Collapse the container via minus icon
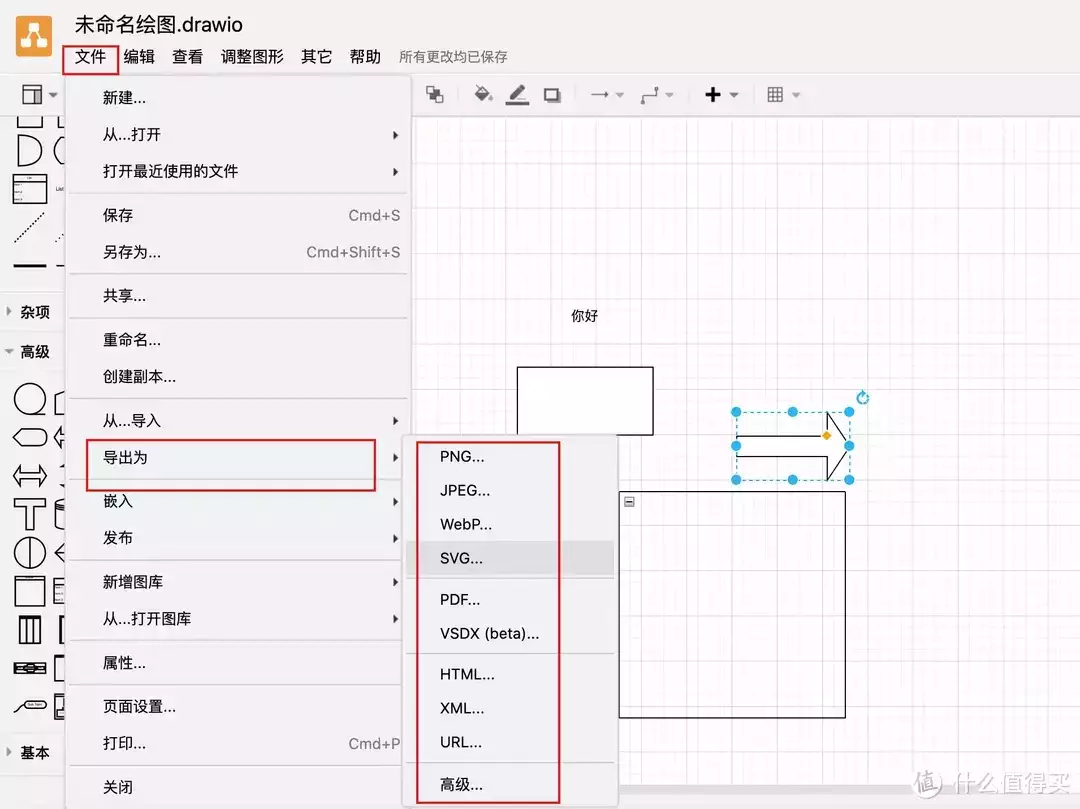This screenshot has height=809, width=1080. (x=629, y=502)
